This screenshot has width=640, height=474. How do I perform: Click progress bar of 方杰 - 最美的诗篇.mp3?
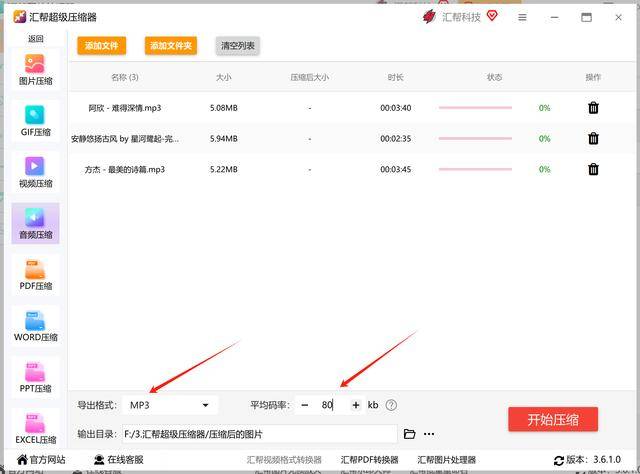475,169
